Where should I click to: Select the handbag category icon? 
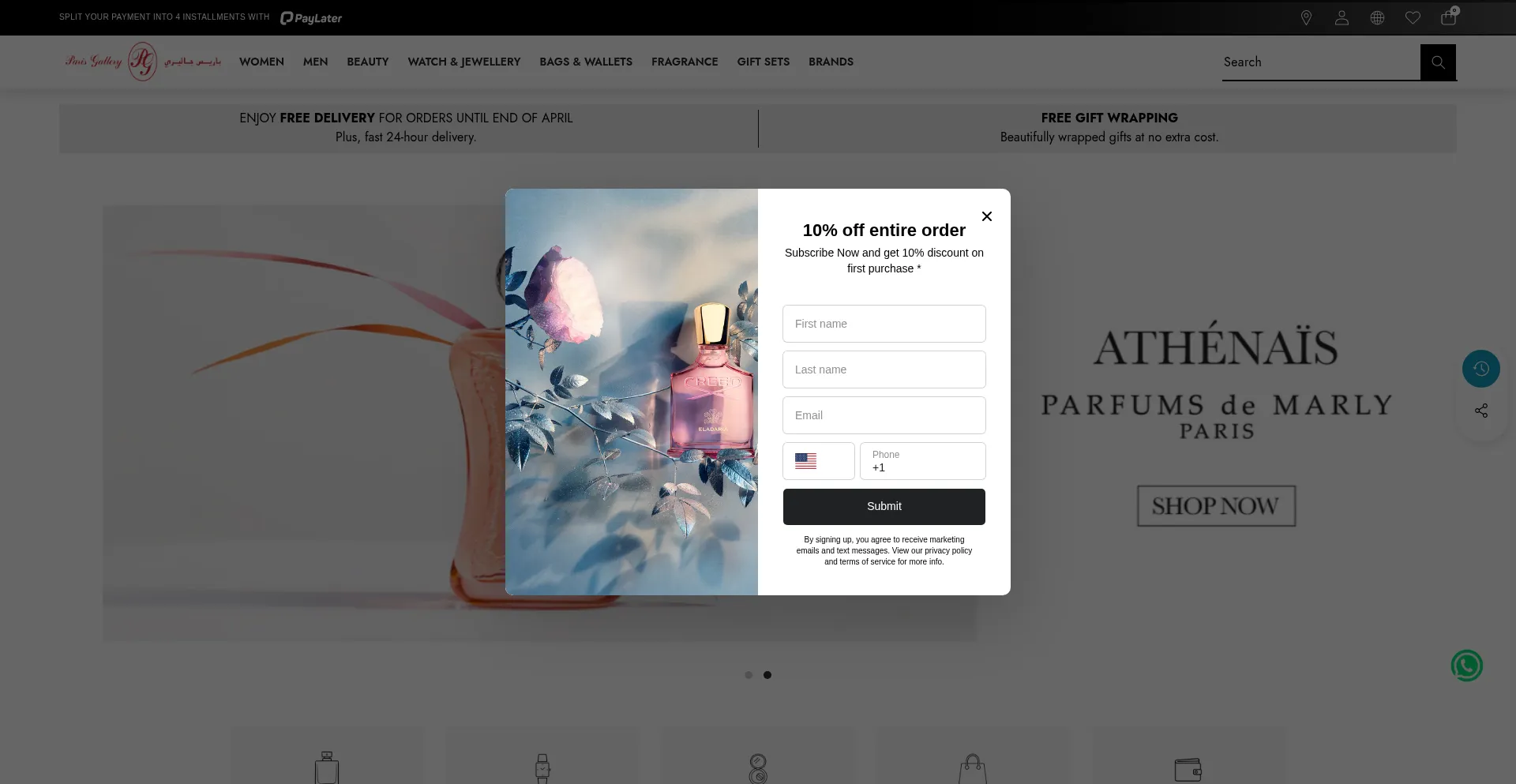tap(973, 768)
